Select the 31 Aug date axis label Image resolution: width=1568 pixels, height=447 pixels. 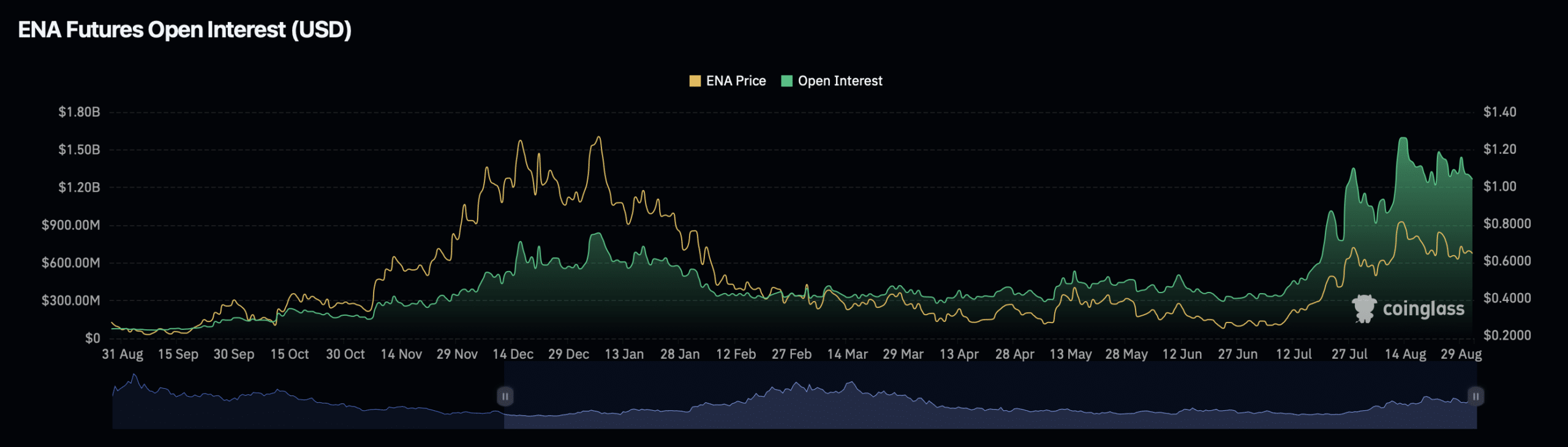(x=123, y=354)
